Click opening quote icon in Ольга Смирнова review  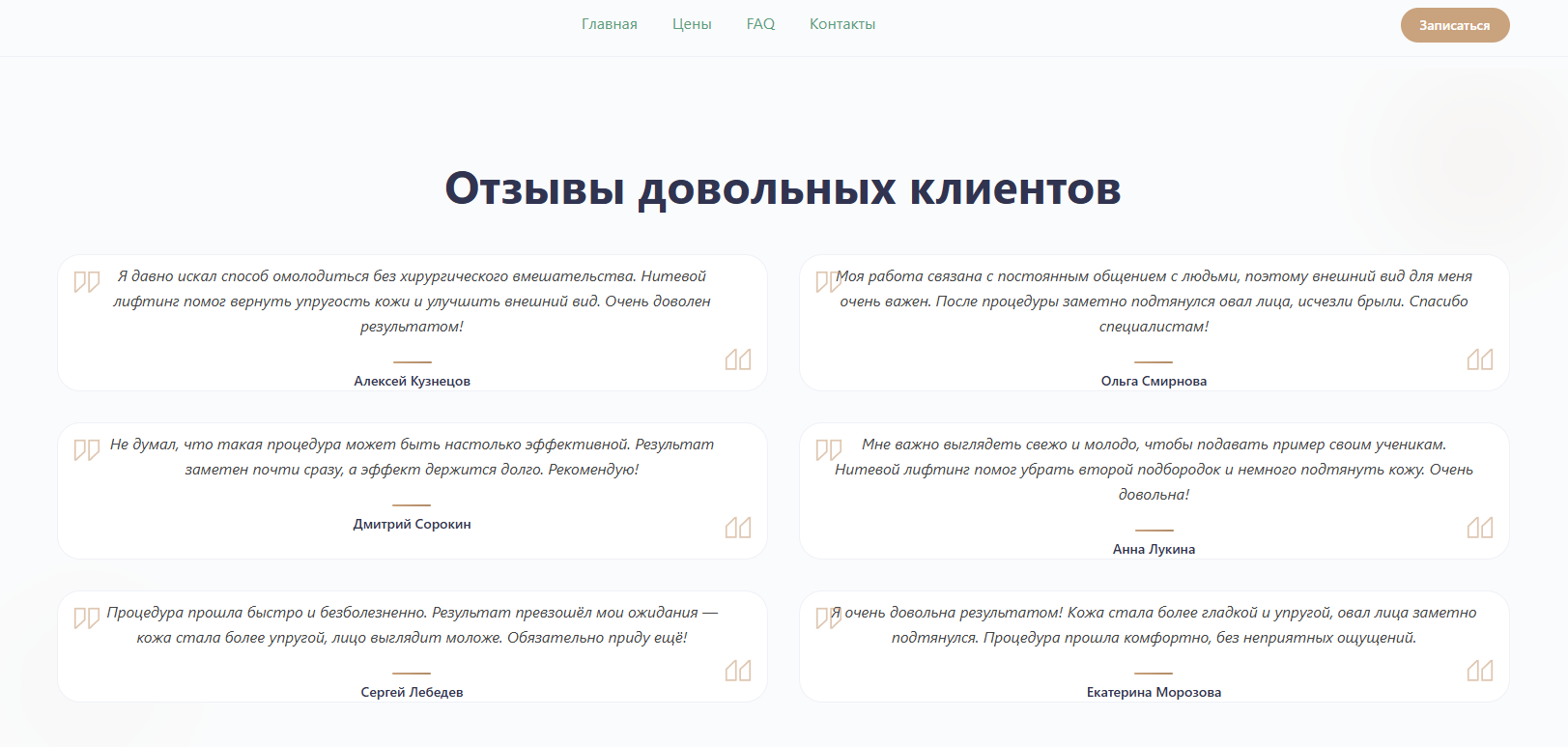828,282
